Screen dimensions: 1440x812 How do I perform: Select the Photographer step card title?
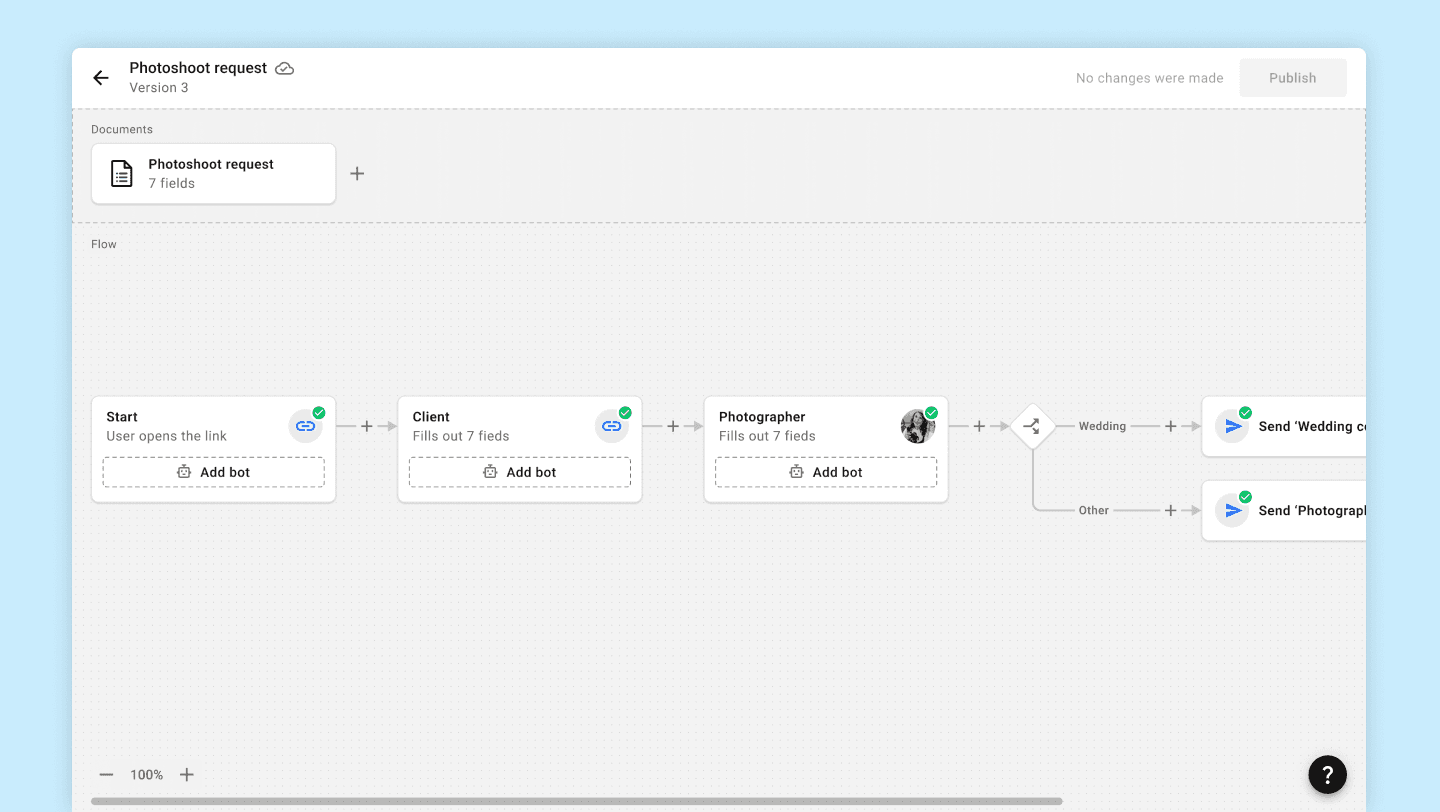pyautogui.click(x=762, y=417)
